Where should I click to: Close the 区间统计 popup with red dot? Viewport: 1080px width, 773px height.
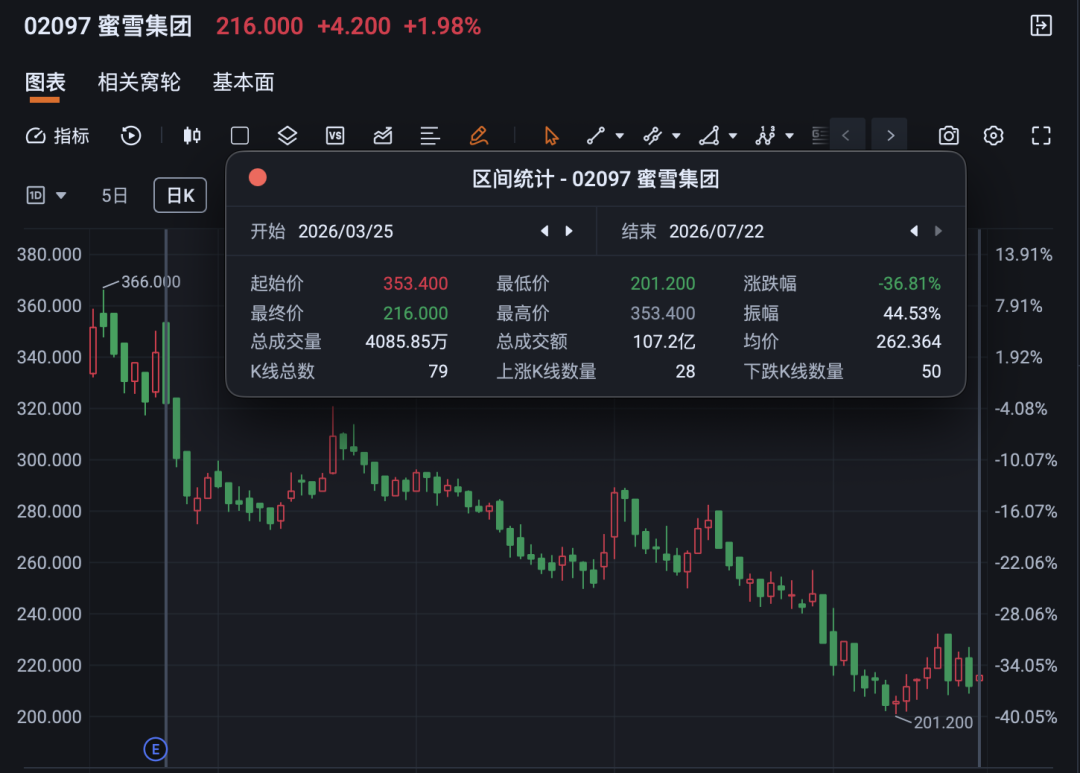(258, 178)
